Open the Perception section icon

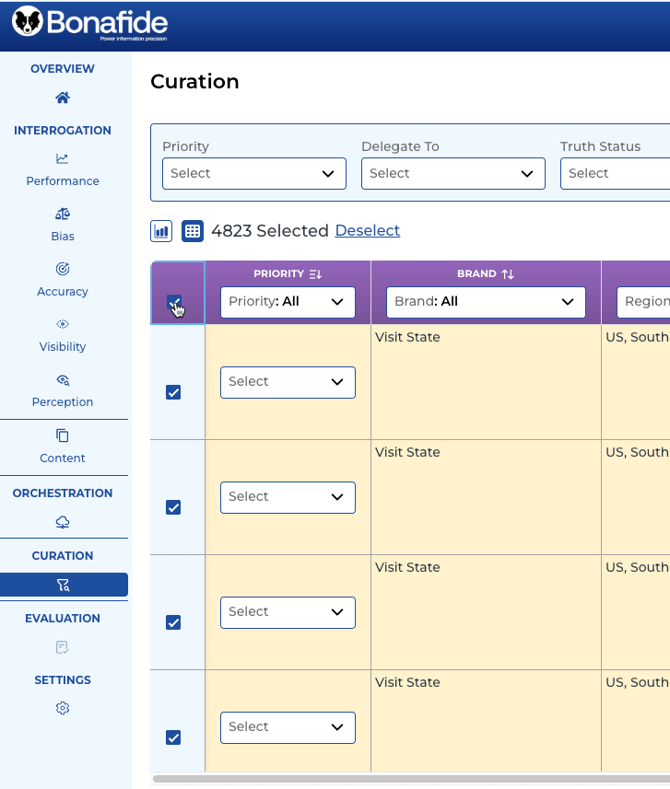pos(63,380)
